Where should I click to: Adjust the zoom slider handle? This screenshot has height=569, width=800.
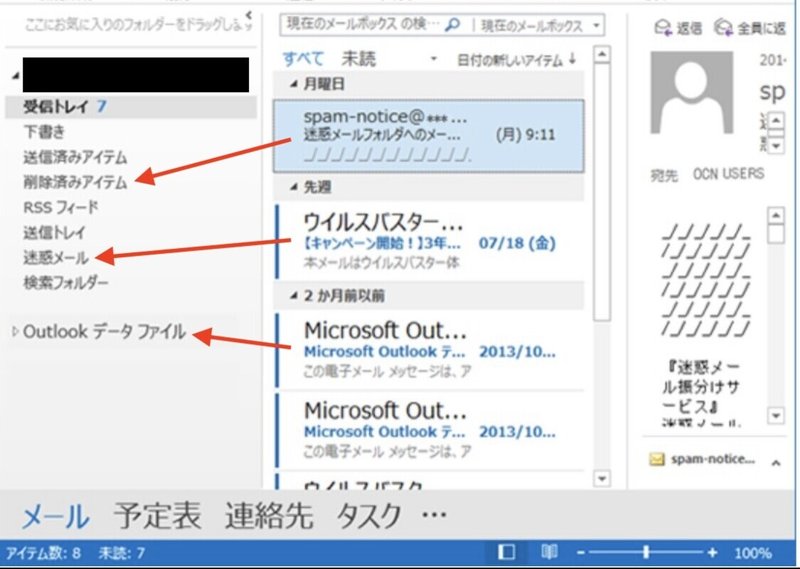click(646, 552)
